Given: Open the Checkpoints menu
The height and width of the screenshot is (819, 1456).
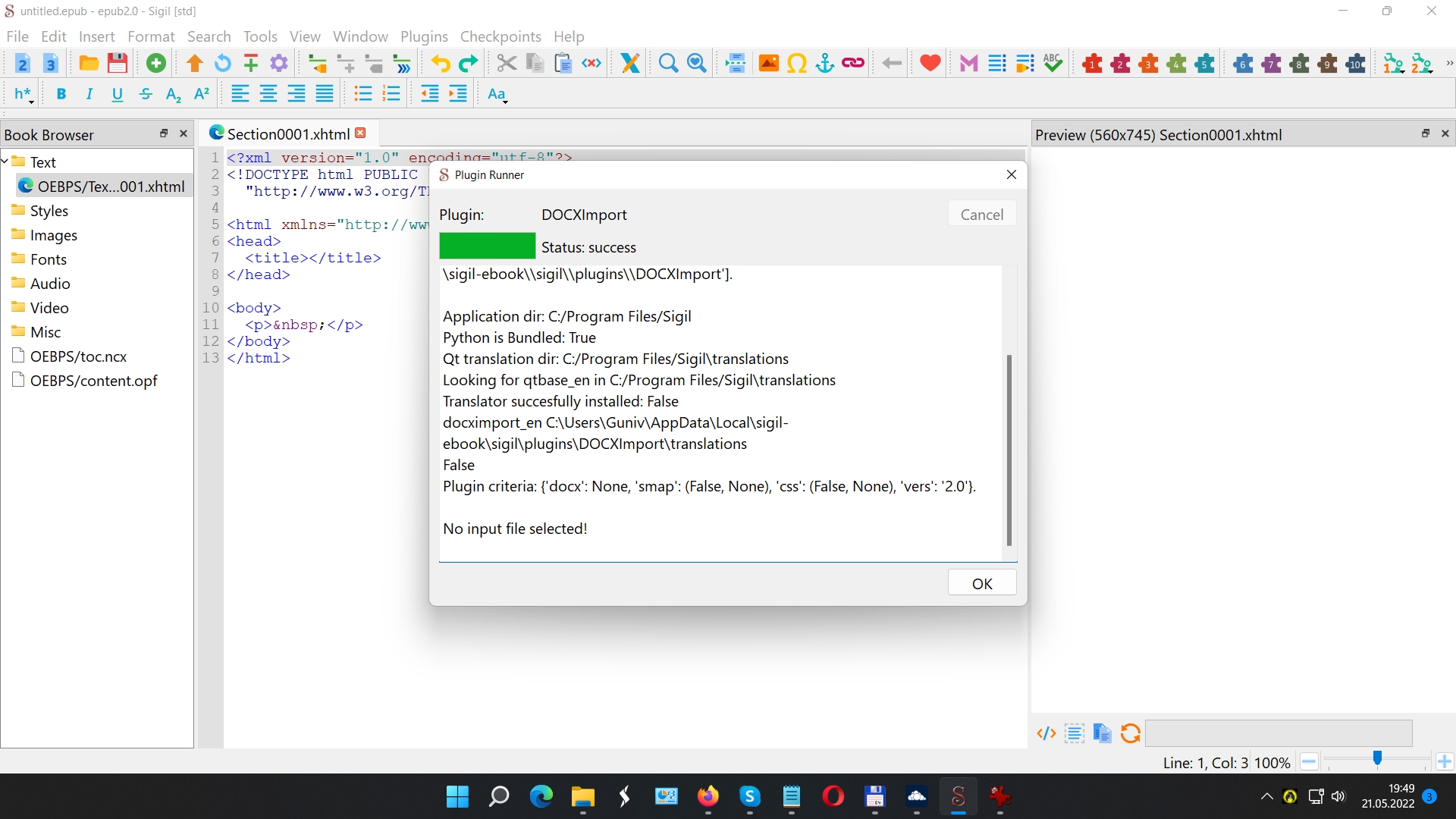Looking at the screenshot, I should pyautogui.click(x=500, y=36).
